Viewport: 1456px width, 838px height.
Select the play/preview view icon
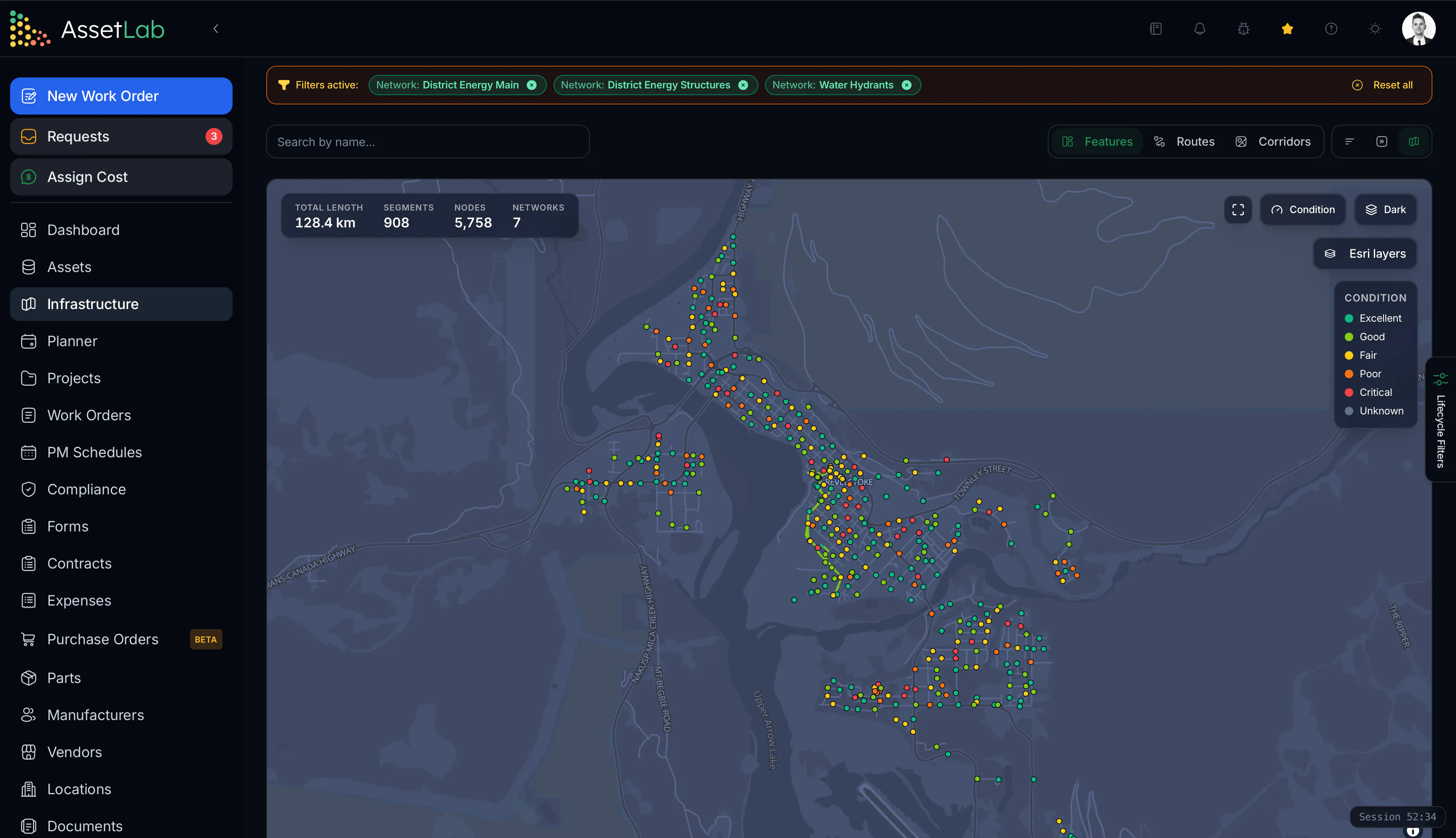[1382, 141]
